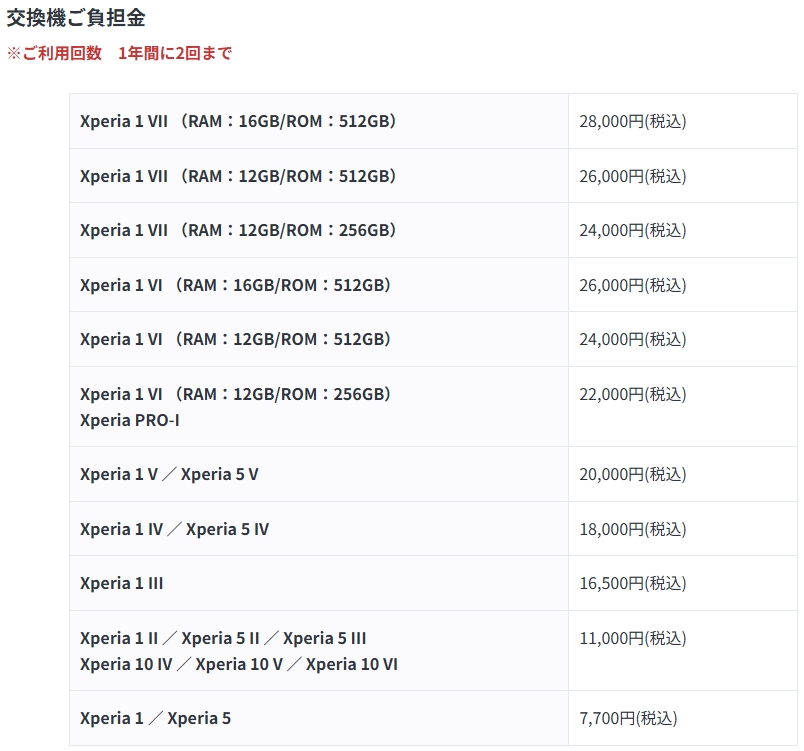Click Xperia 1 V / Xperia 5 V row
Image resolution: width=804 pixels, height=751 pixels.
pos(433,474)
